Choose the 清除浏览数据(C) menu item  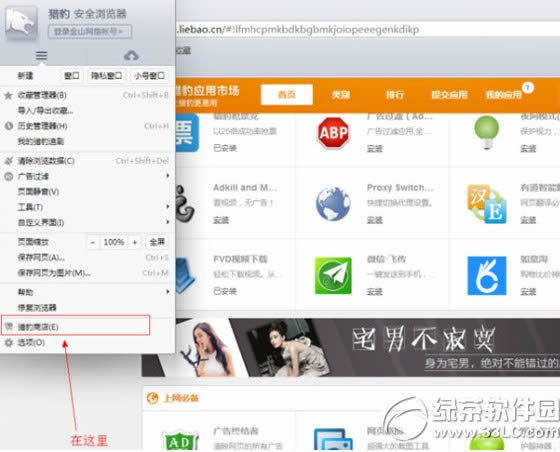(88, 161)
